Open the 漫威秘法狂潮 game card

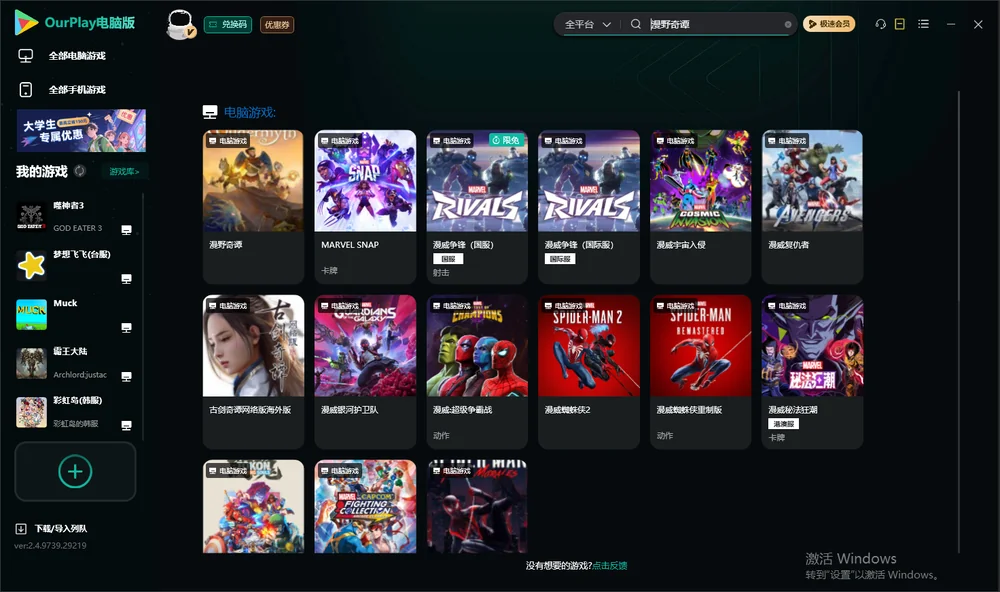[812, 372]
